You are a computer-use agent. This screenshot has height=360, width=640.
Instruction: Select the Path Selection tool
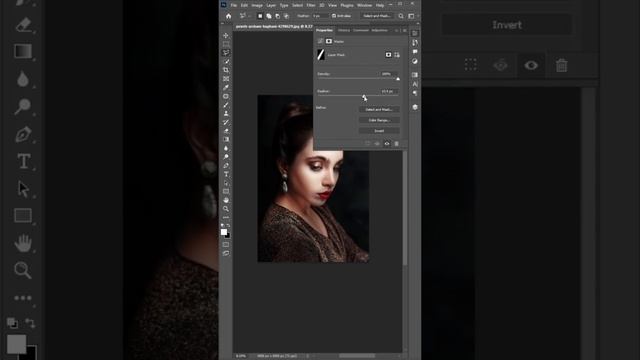(x=226, y=183)
